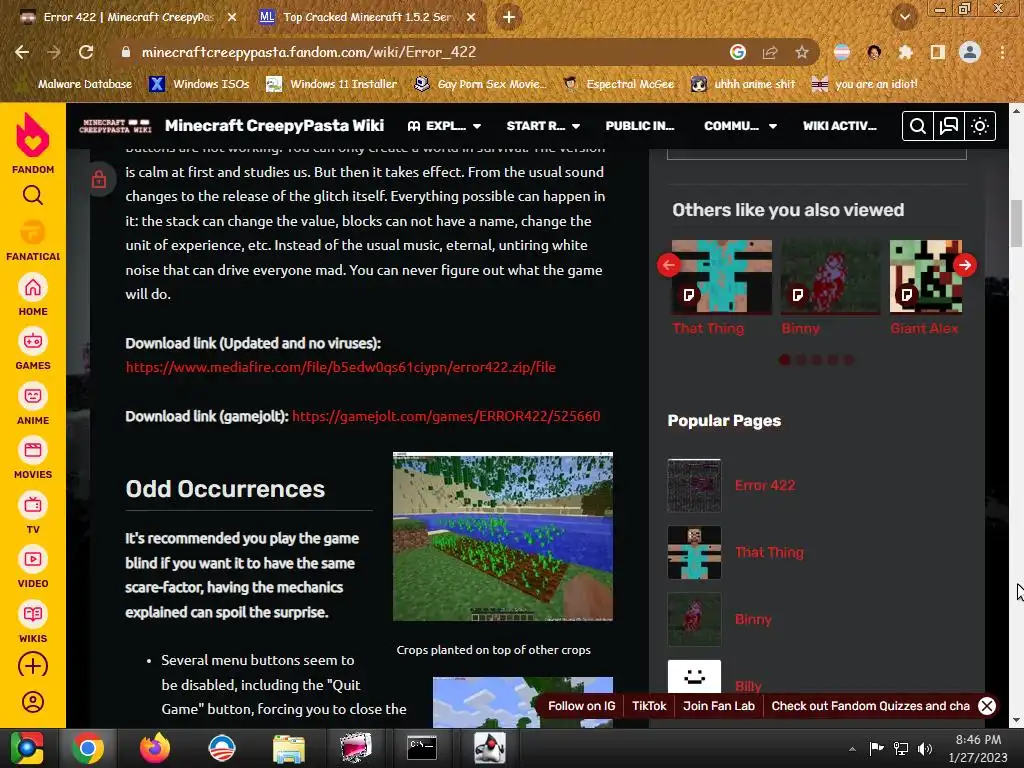Image resolution: width=1024 pixels, height=768 pixels.
Task: Toggle light/dark theme sun icon
Action: (980, 126)
